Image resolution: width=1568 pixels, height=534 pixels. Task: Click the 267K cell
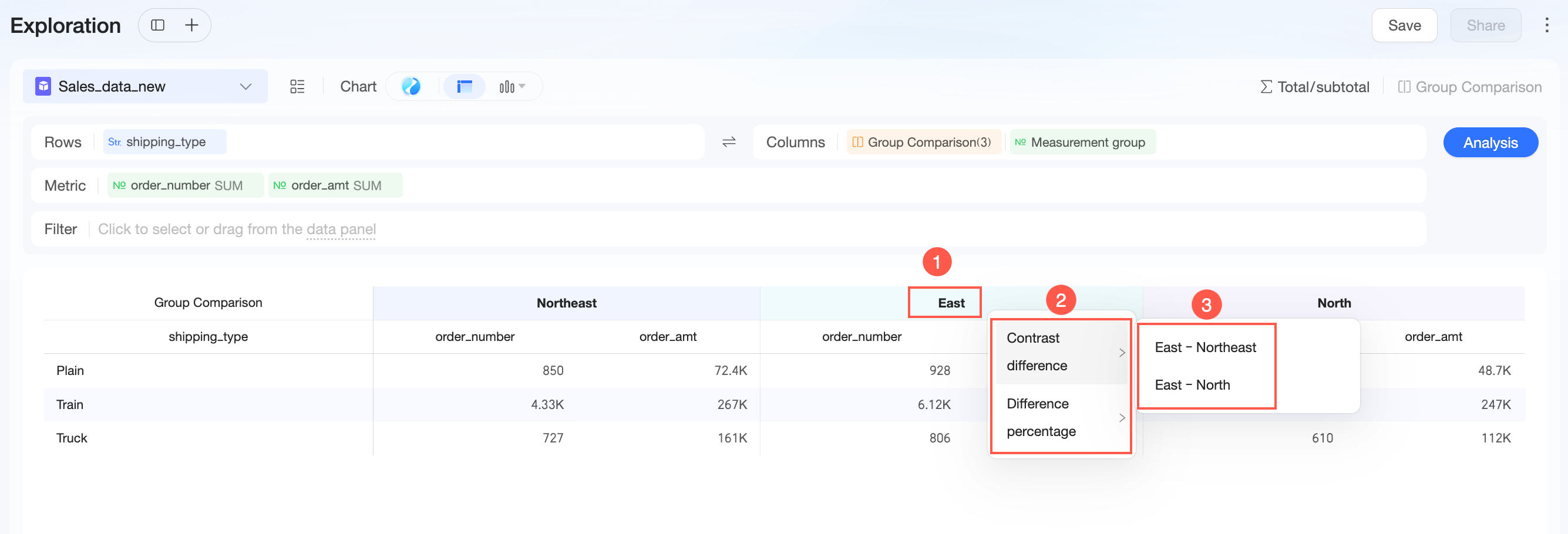732,404
